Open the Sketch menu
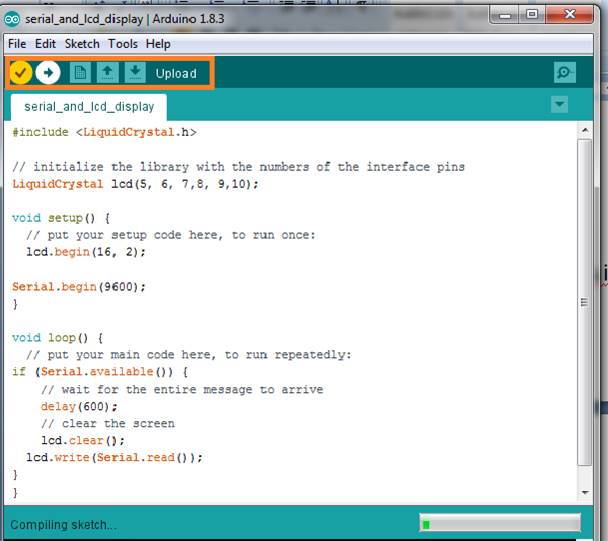This screenshot has height=541, width=608. click(82, 44)
